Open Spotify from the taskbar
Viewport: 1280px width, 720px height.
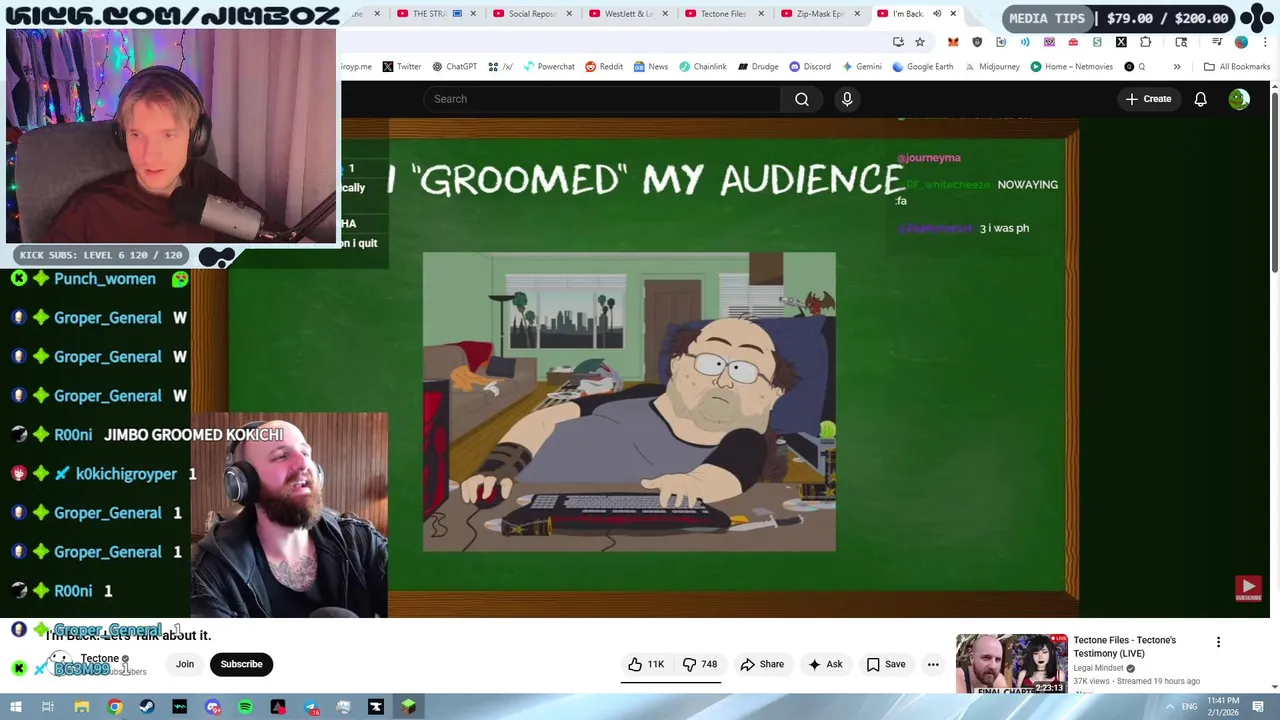coord(245,707)
